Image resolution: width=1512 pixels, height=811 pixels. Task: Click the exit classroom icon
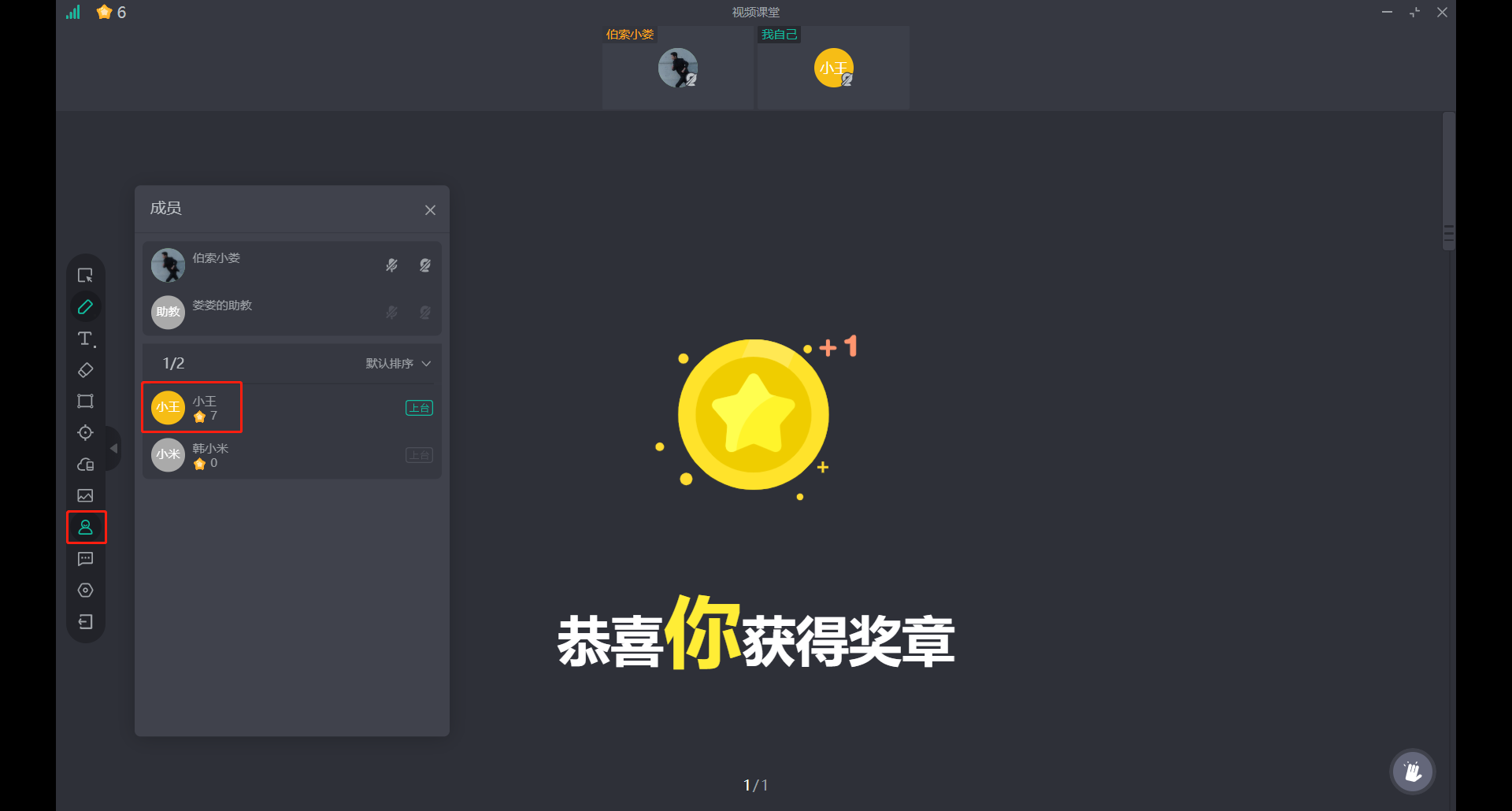pos(86,622)
